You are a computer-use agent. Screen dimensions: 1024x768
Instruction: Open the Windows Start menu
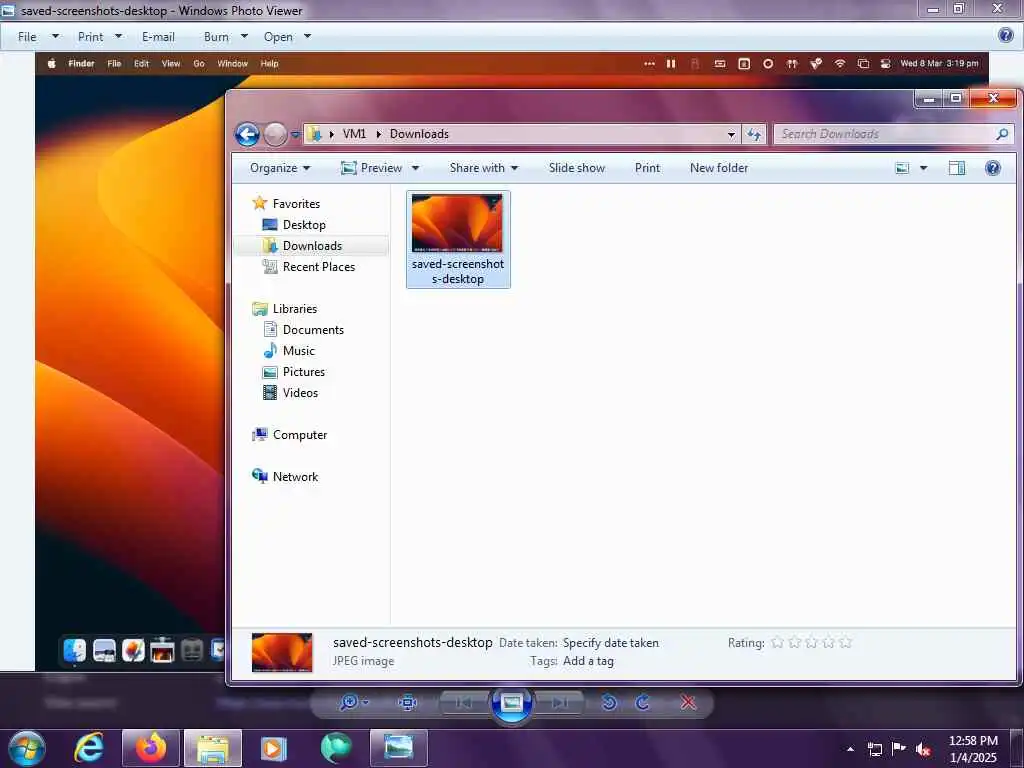[27, 748]
